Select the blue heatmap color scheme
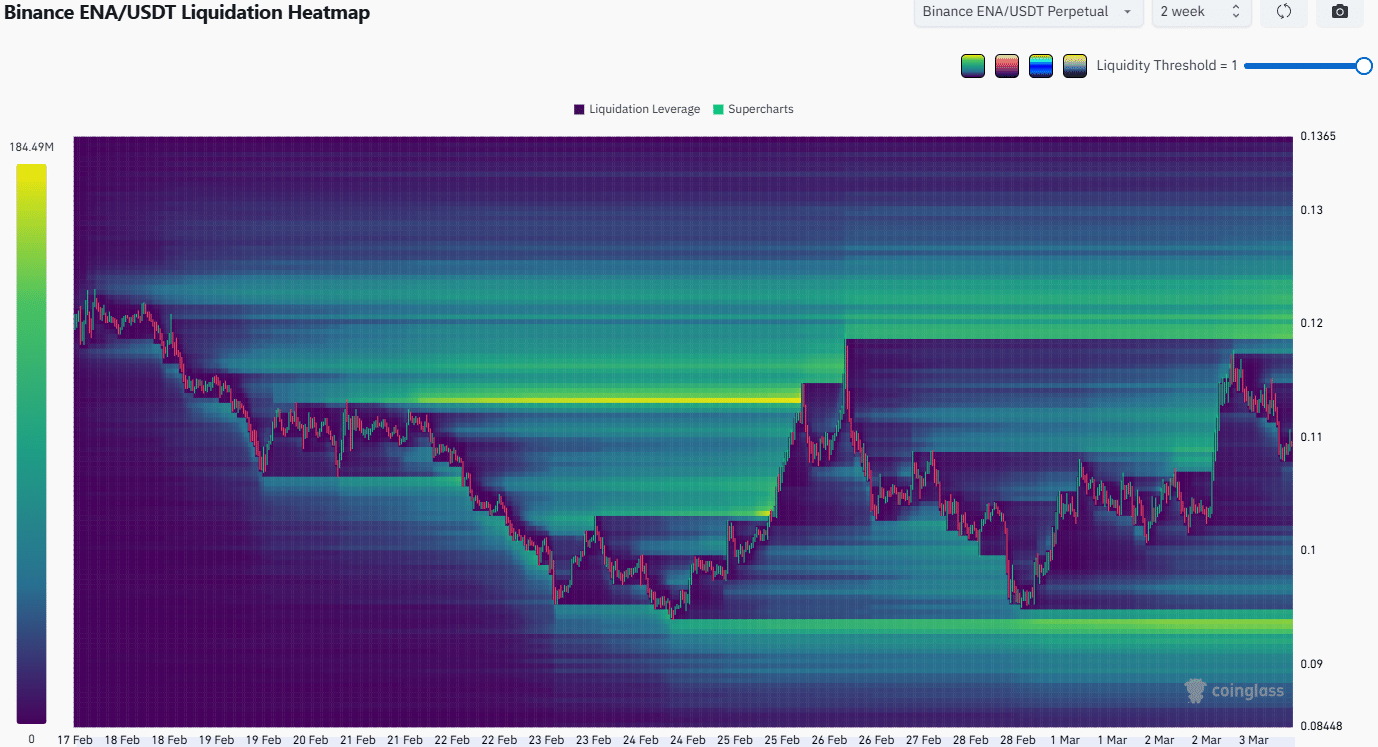1378x747 pixels. (x=1040, y=65)
